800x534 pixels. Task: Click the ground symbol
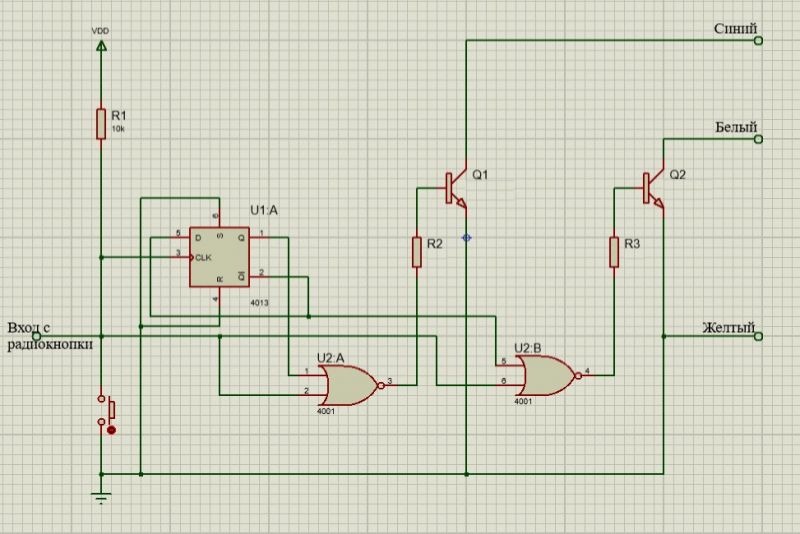[x=100, y=495]
